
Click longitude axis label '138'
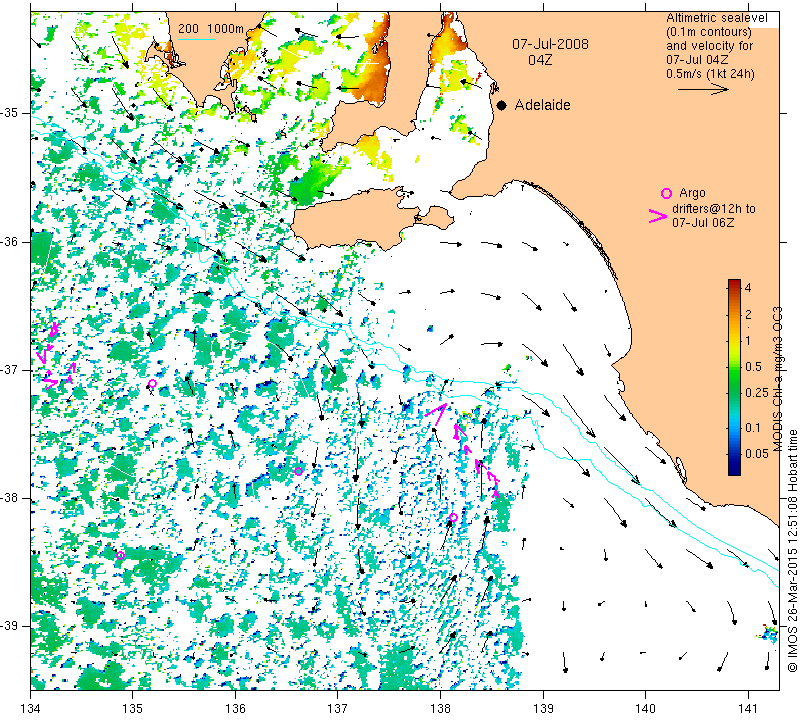point(440,709)
